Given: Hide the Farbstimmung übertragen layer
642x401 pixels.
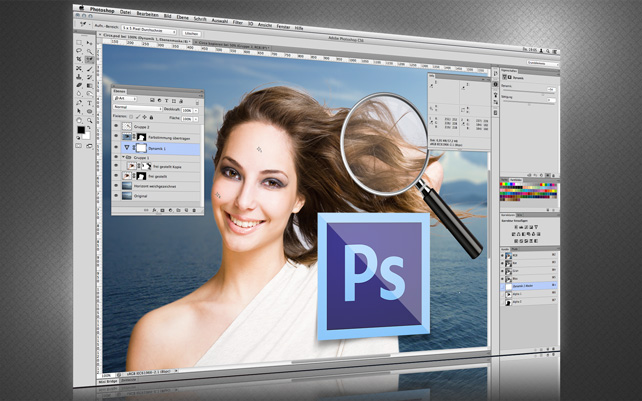Looking at the screenshot, I should [116, 136].
